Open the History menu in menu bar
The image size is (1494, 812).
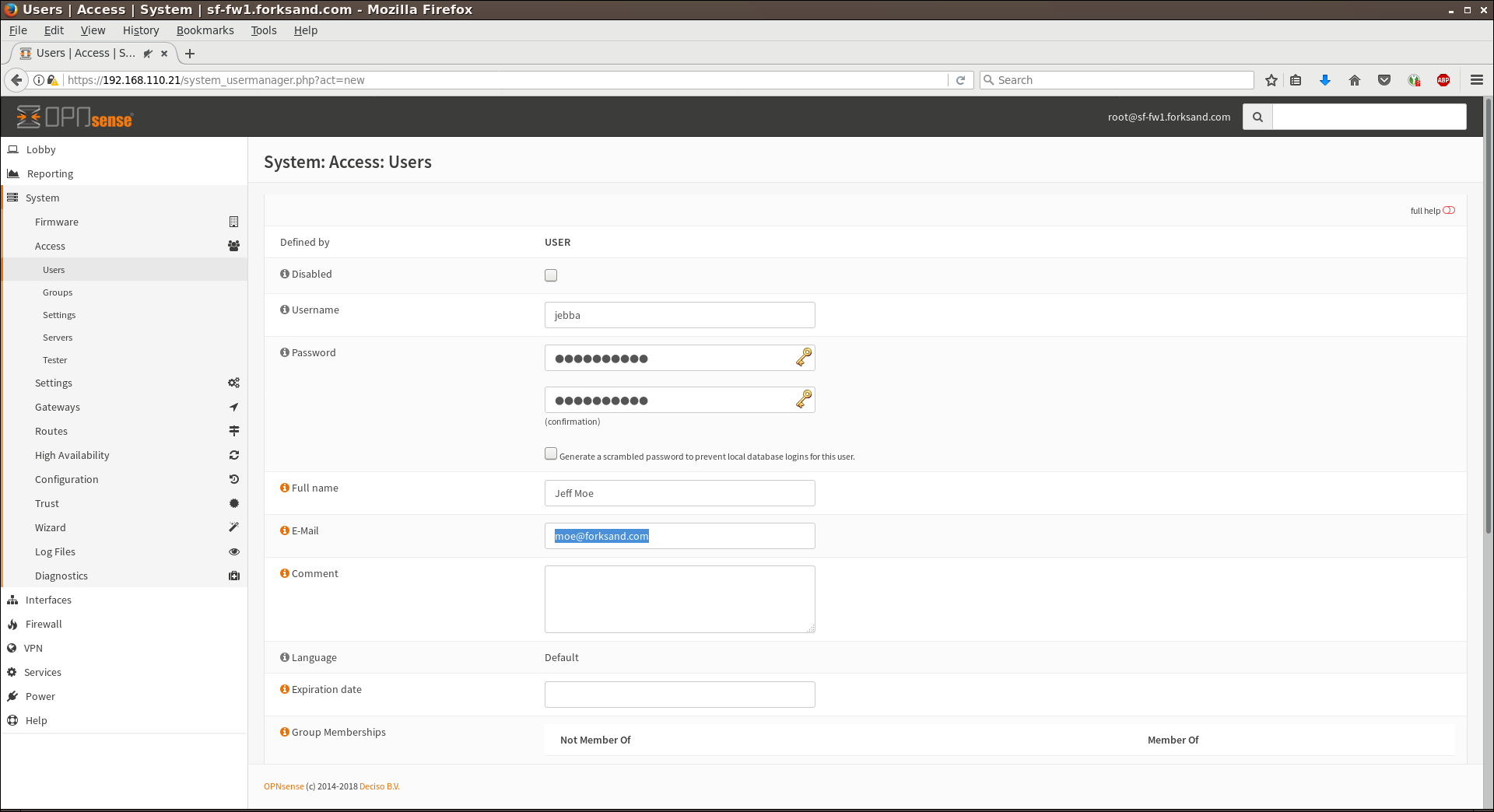[x=140, y=30]
